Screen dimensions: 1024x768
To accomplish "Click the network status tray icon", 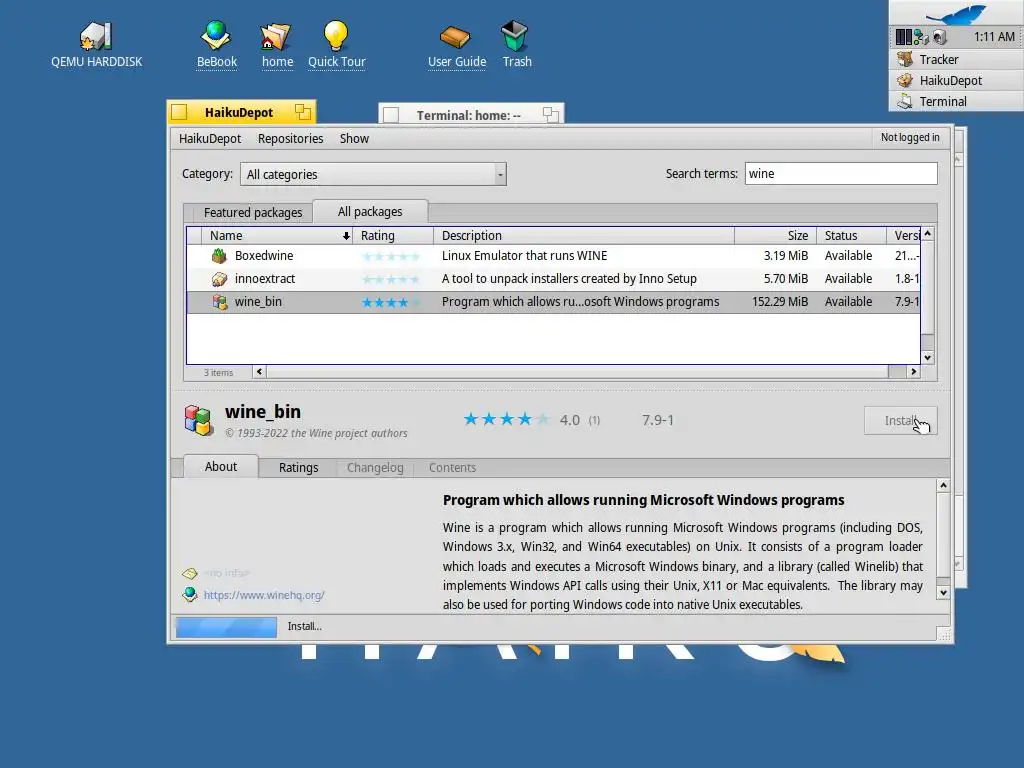I will (921, 37).
